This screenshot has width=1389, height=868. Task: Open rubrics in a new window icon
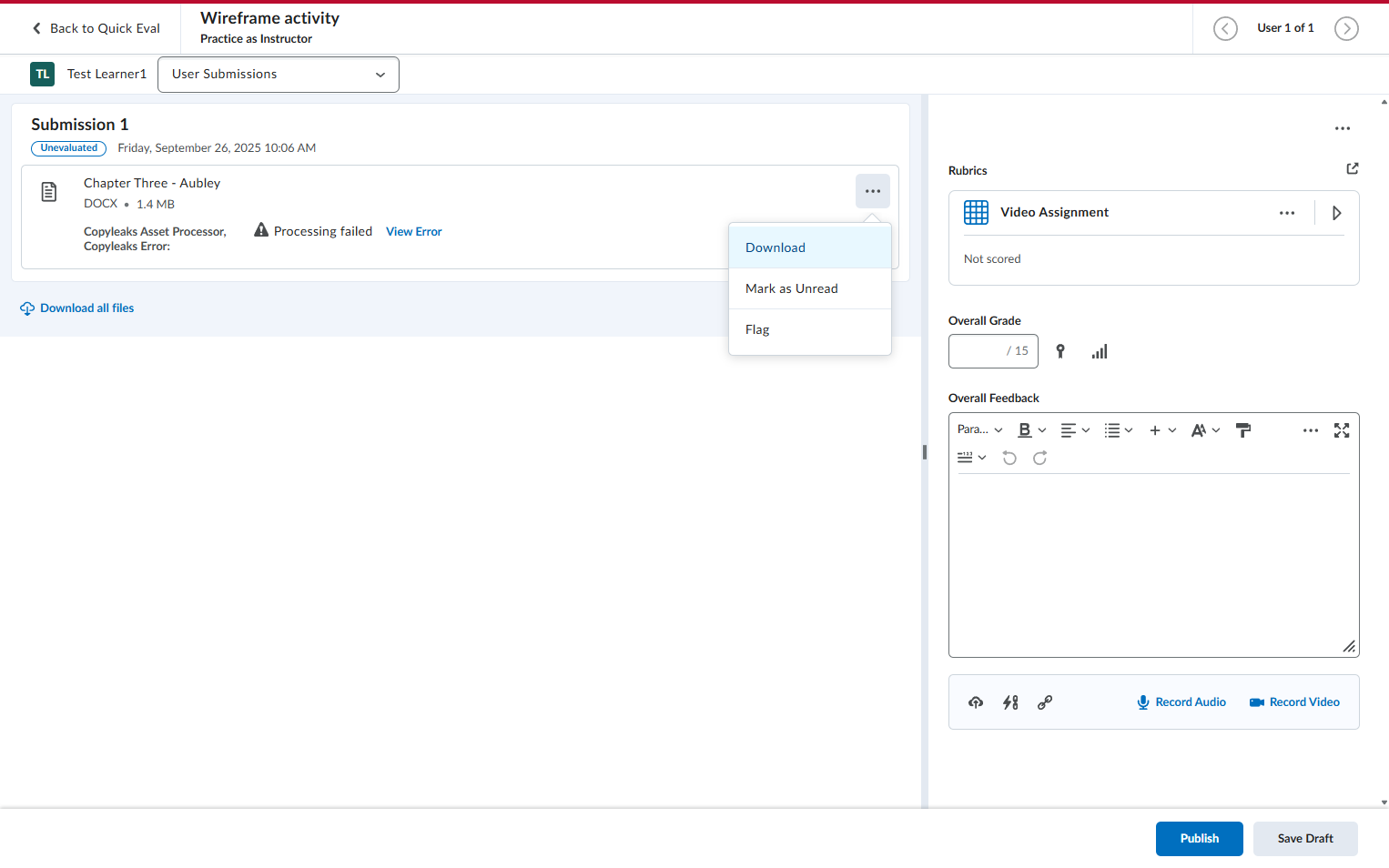pos(1353,168)
